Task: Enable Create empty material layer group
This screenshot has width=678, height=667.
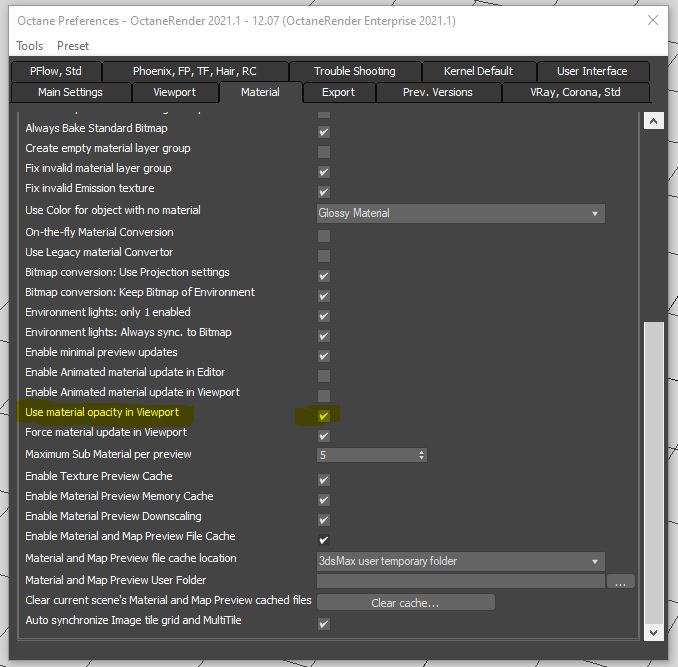Action: [324, 152]
